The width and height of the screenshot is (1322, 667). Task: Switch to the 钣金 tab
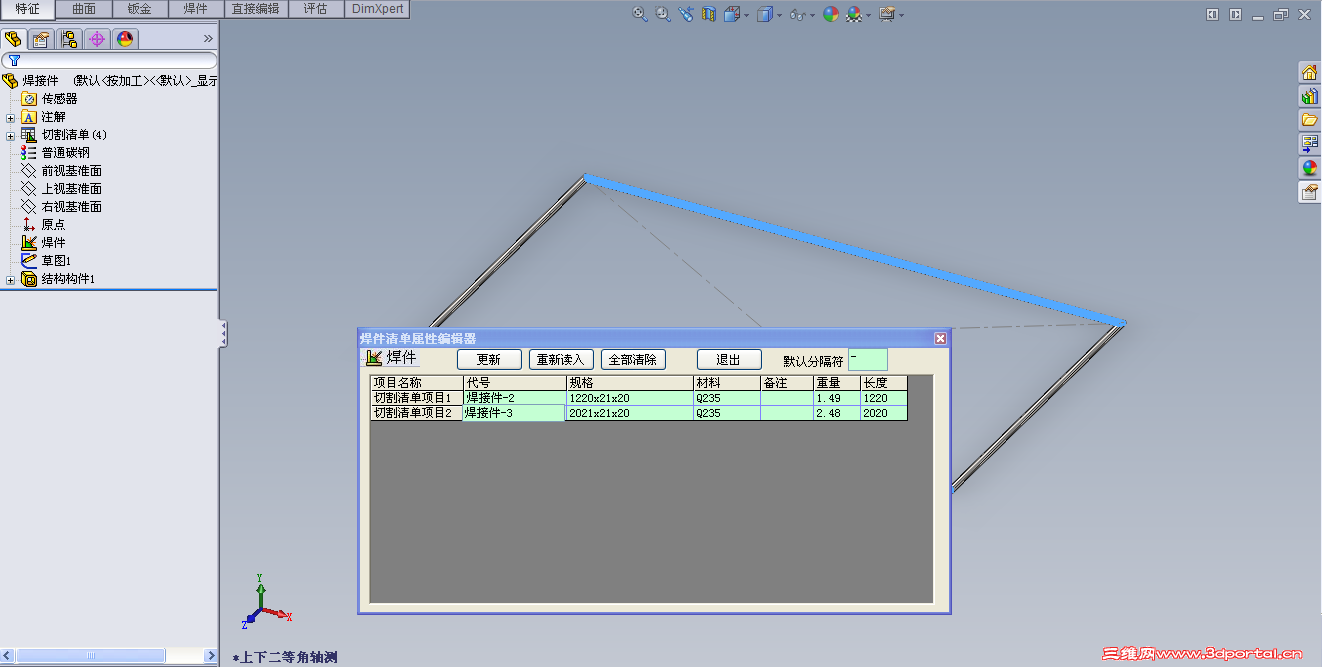pos(139,9)
